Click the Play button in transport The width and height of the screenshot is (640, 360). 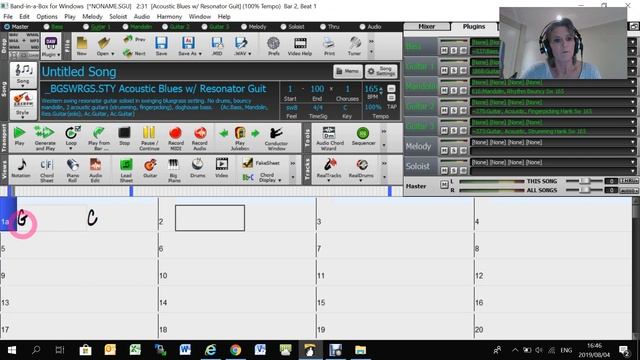click(x=19, y=136)
